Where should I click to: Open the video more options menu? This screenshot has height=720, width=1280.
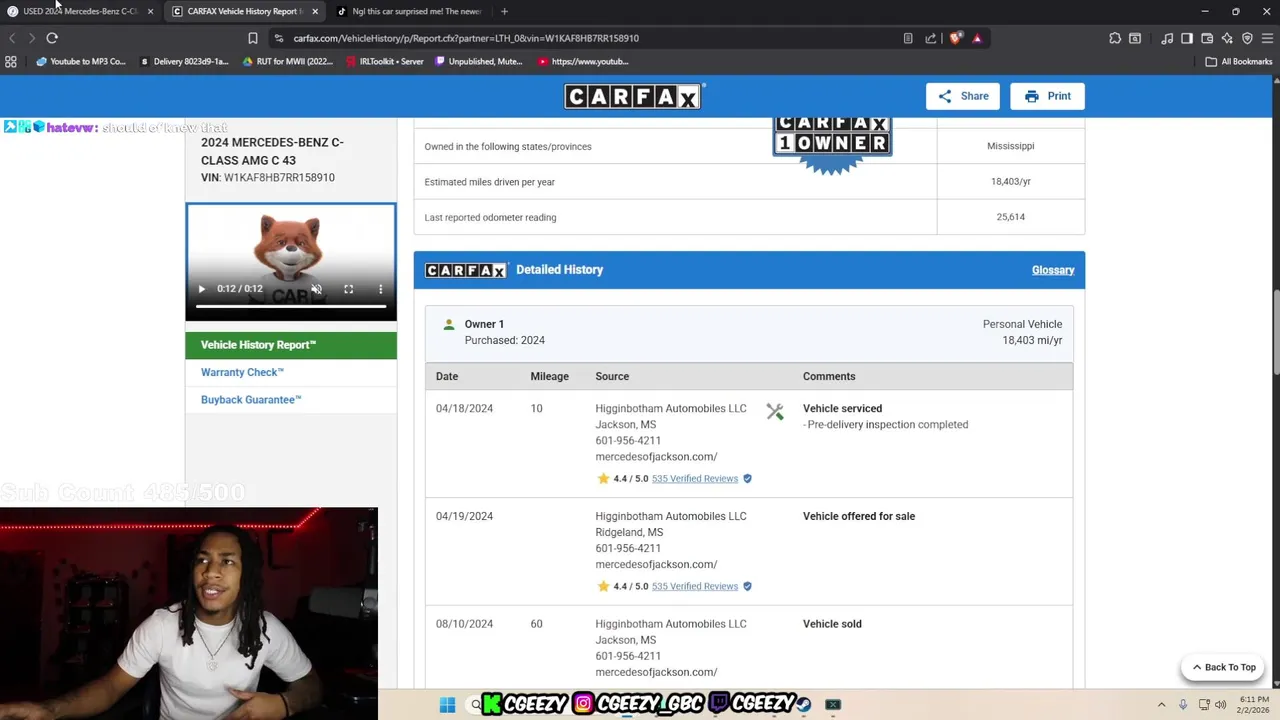coord(380,289)
